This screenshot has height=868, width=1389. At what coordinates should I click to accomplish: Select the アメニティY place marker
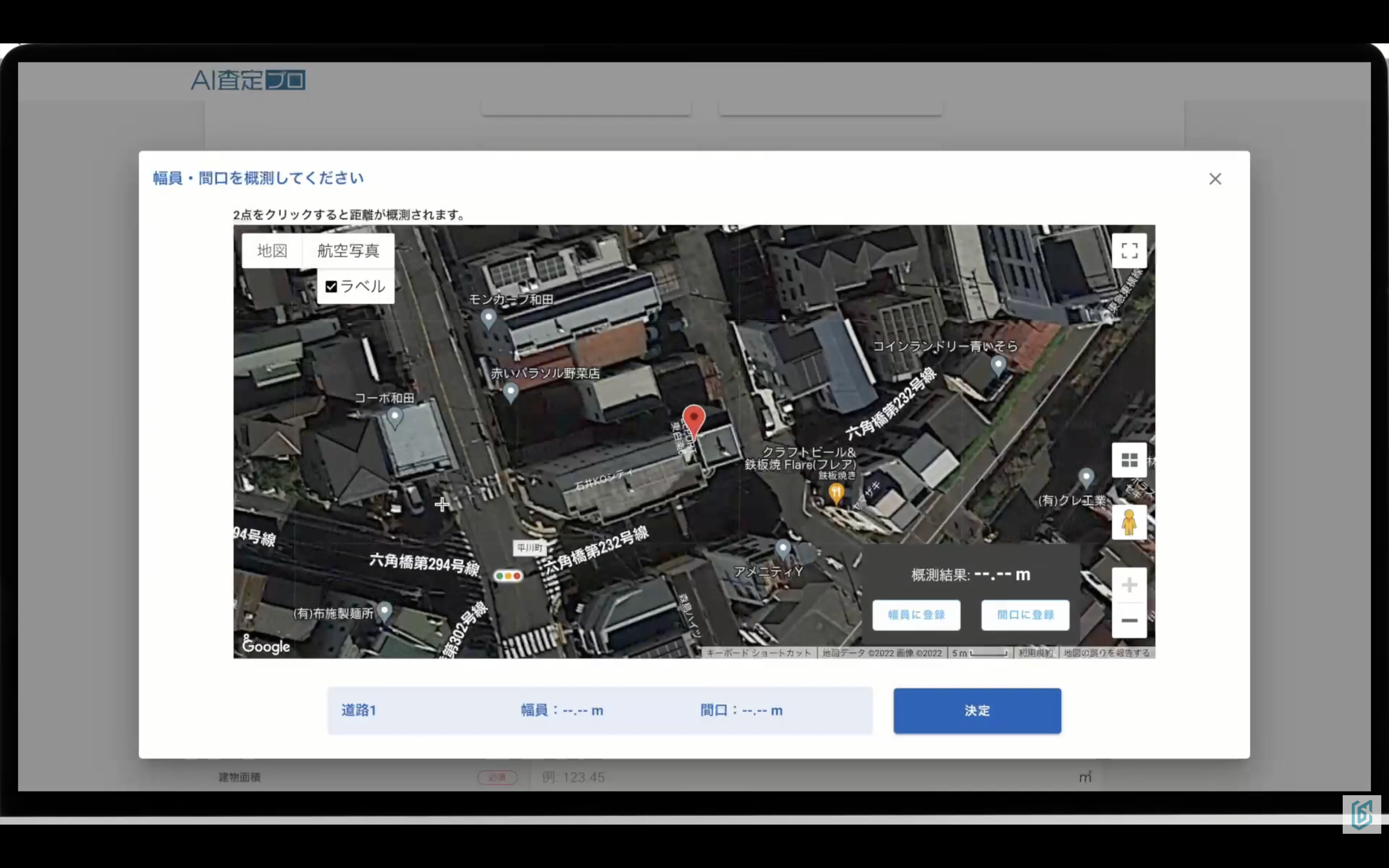(x=783, y=549)
